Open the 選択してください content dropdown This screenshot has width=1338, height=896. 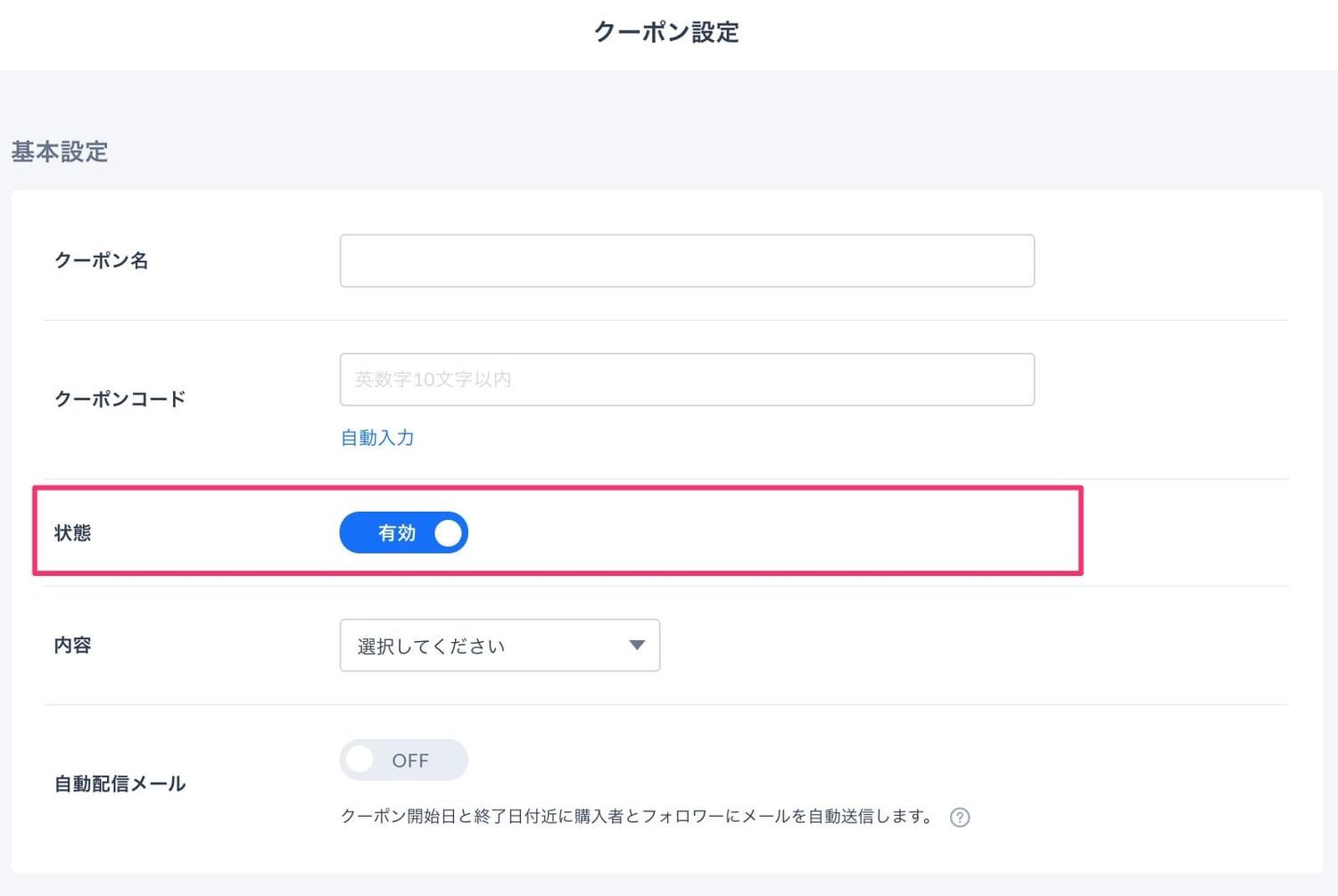(500, 645)
